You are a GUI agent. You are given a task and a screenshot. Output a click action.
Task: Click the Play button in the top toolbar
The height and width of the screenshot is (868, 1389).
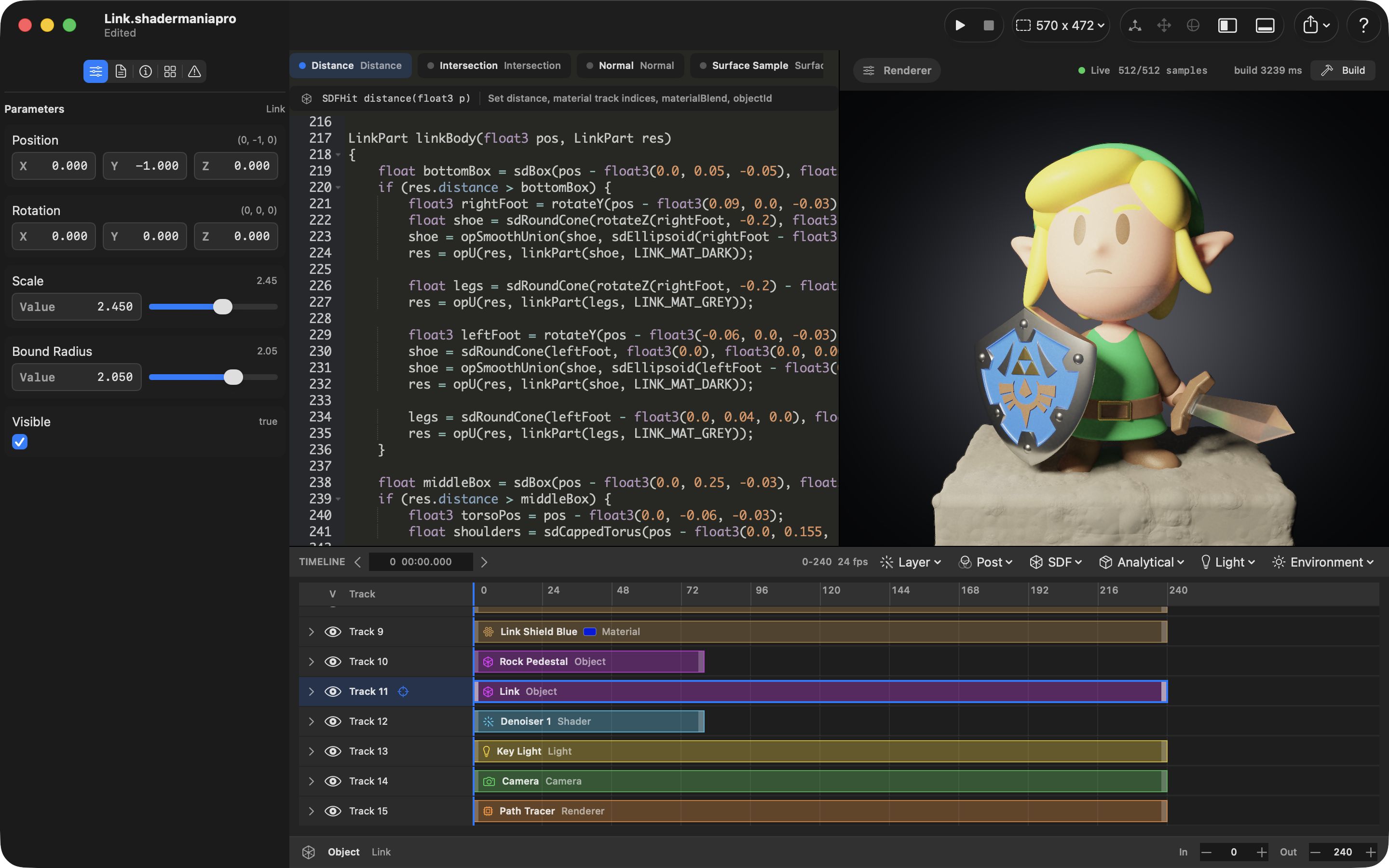(x=960, y=25)
